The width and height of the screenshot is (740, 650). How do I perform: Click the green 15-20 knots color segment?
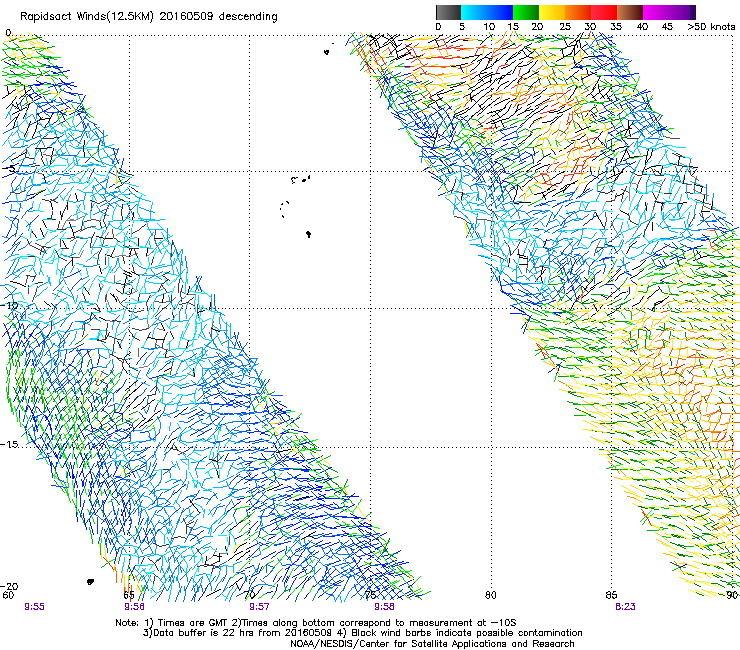[x=526, y=12]
